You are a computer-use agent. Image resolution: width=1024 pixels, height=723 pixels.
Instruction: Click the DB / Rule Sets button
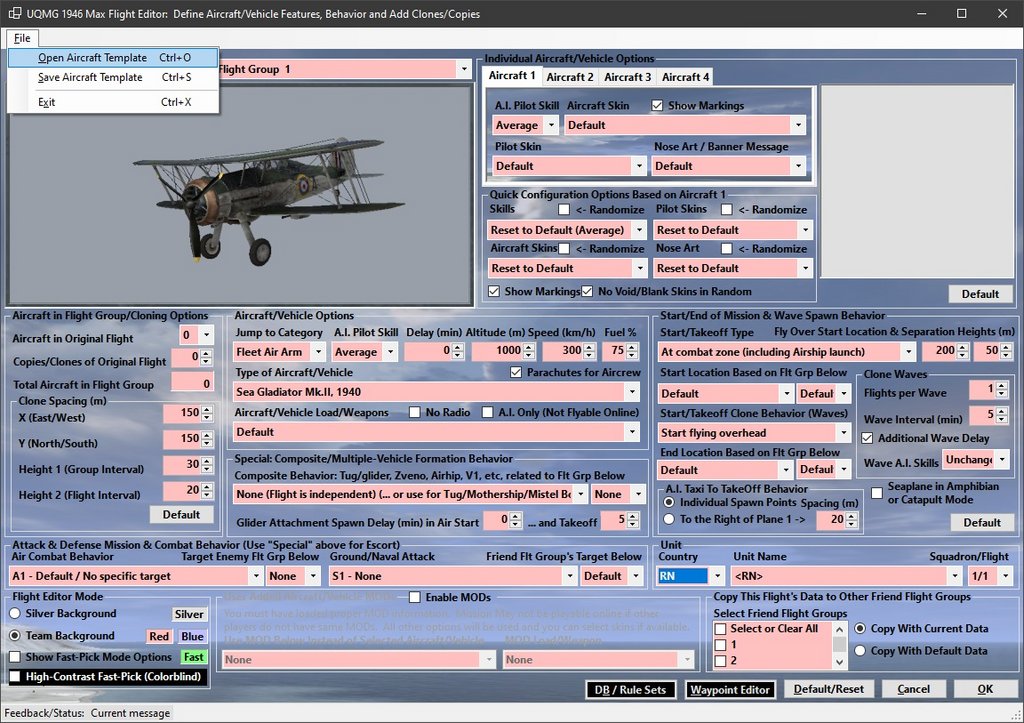(630, 690)
